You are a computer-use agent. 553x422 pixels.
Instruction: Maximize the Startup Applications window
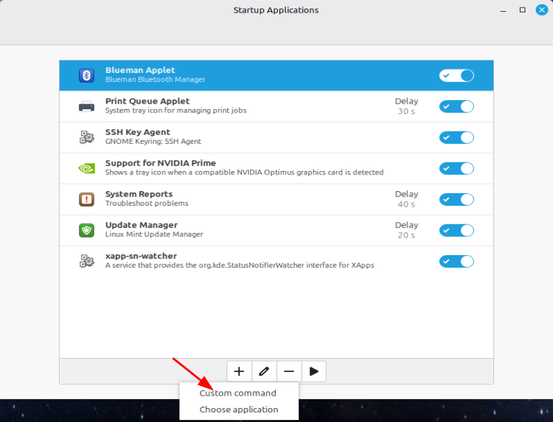point(522,10)
